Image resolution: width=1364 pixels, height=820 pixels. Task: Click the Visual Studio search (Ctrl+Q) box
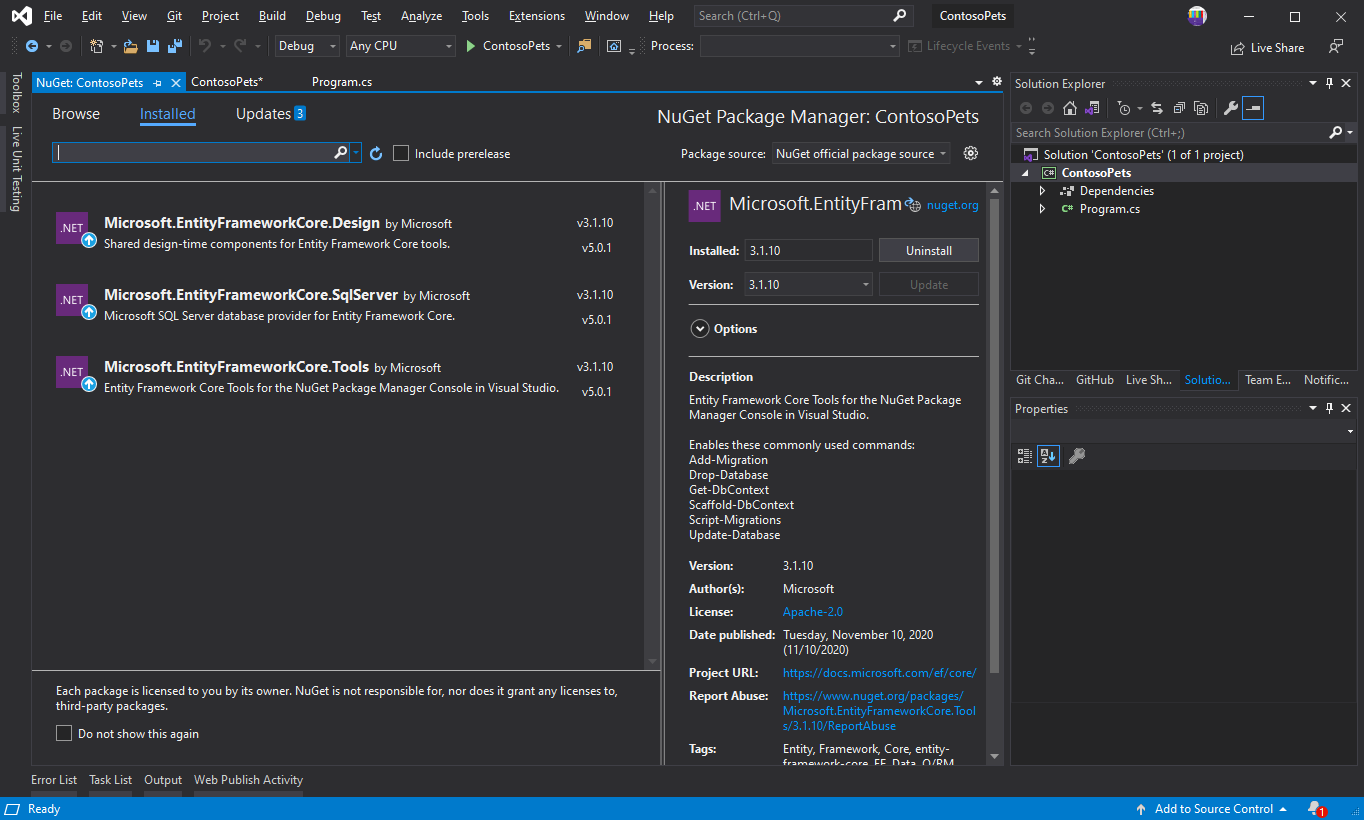coord(802,16)
